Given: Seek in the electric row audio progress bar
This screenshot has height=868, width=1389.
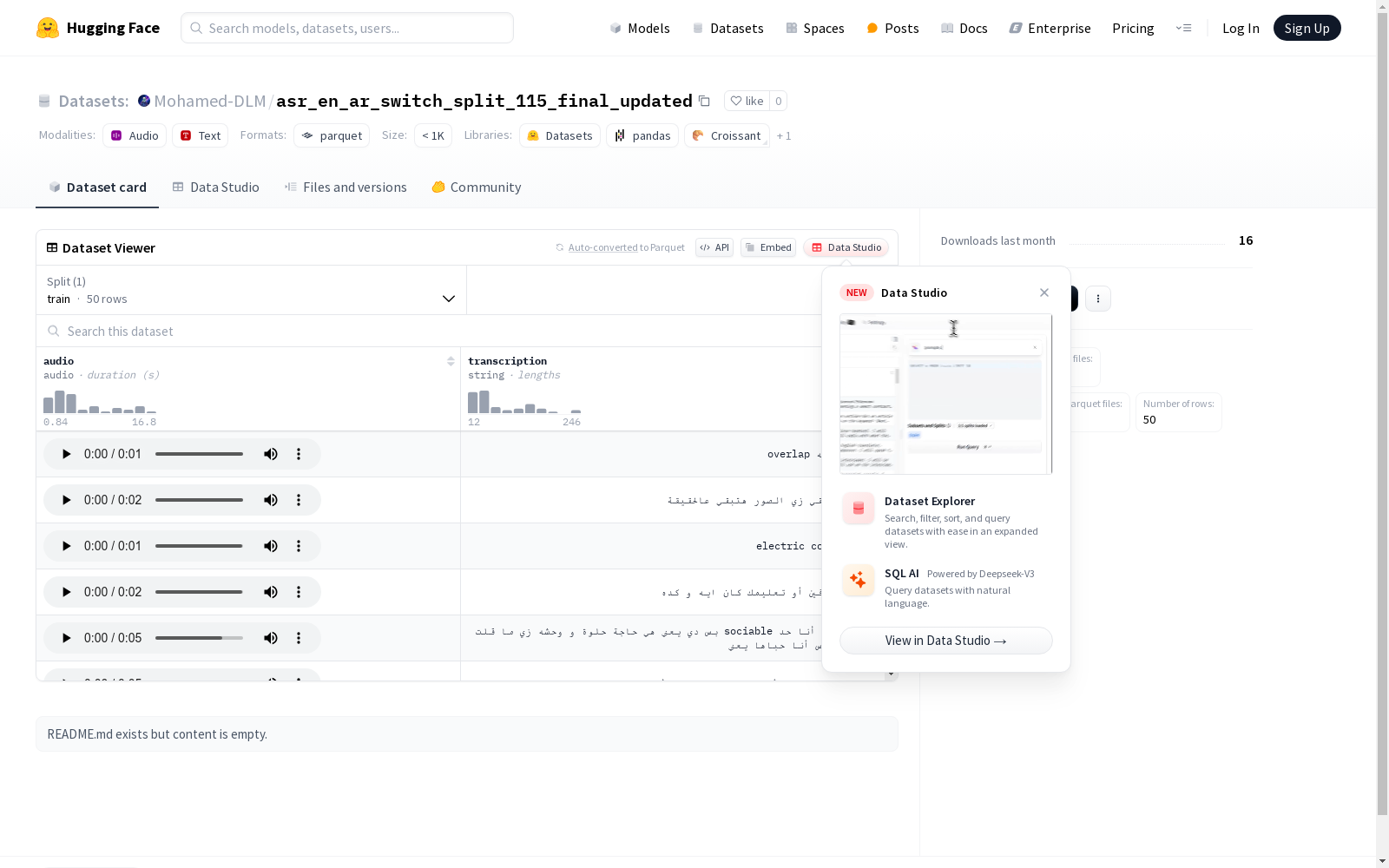Looking at the screenshot, I should click(x=199, y=546).
